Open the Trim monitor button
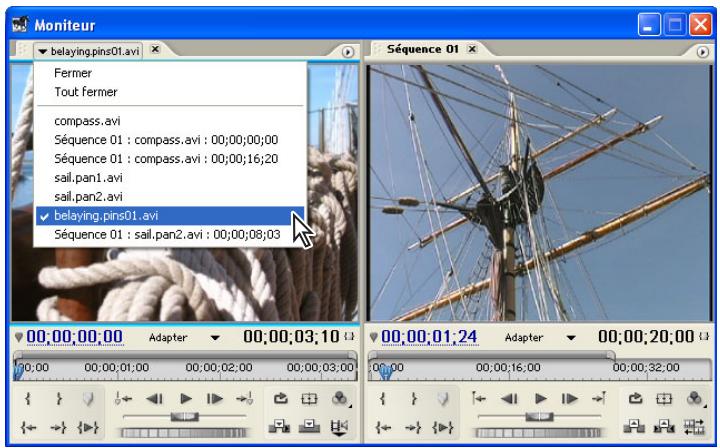Image resolution: width=720 pixels, height=448 pixels. coord(694,427)
